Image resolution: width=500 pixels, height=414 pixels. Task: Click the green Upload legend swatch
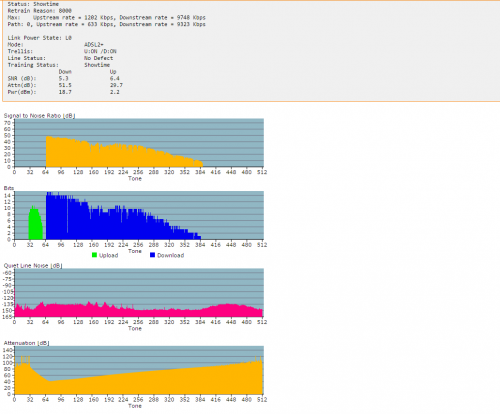(x=94, y=255)
